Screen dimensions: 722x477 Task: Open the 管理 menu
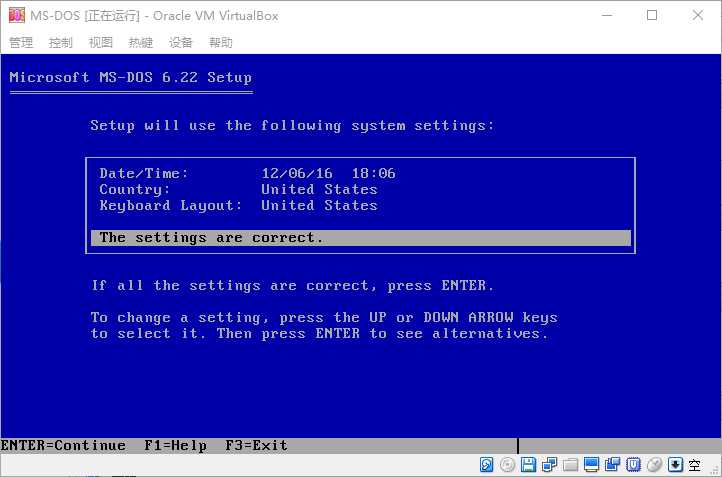click(x=21, y=43)
